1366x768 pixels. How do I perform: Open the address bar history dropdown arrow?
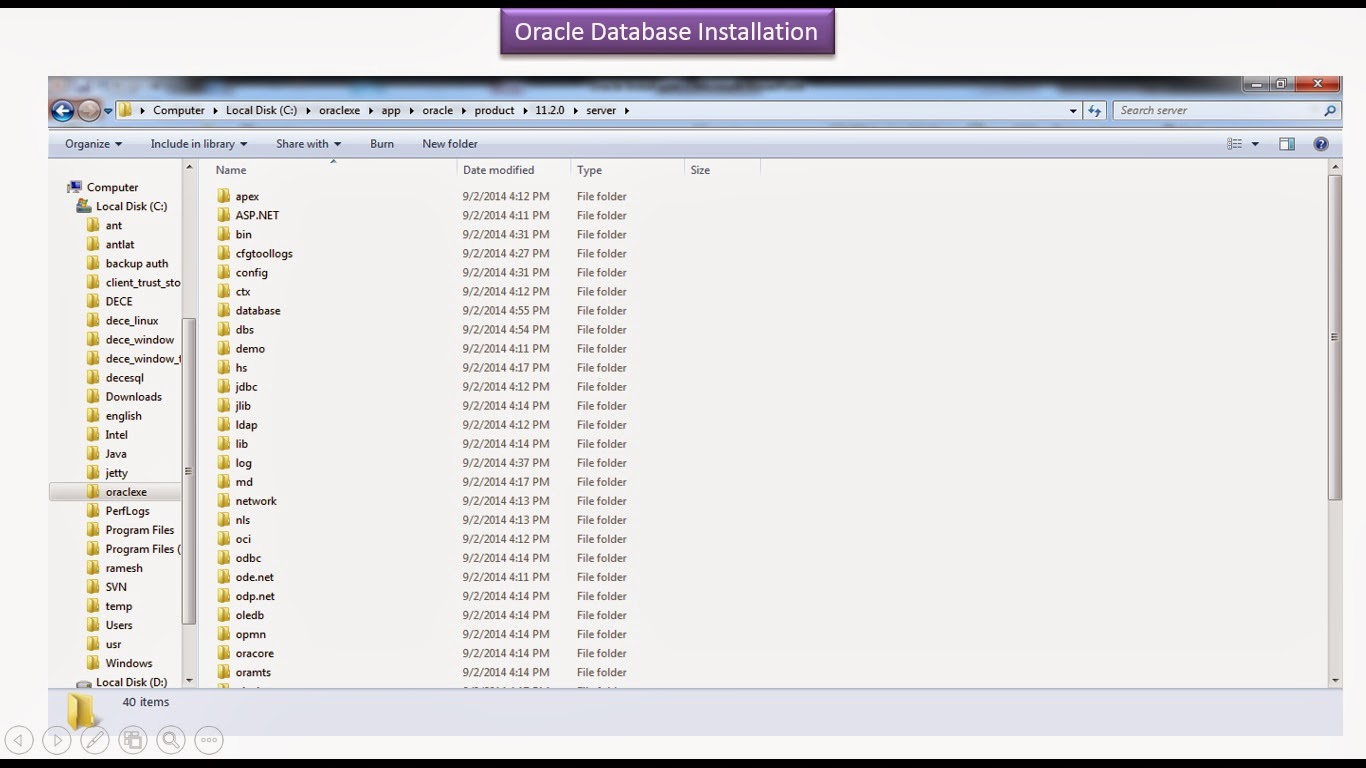pos(1073,111)
